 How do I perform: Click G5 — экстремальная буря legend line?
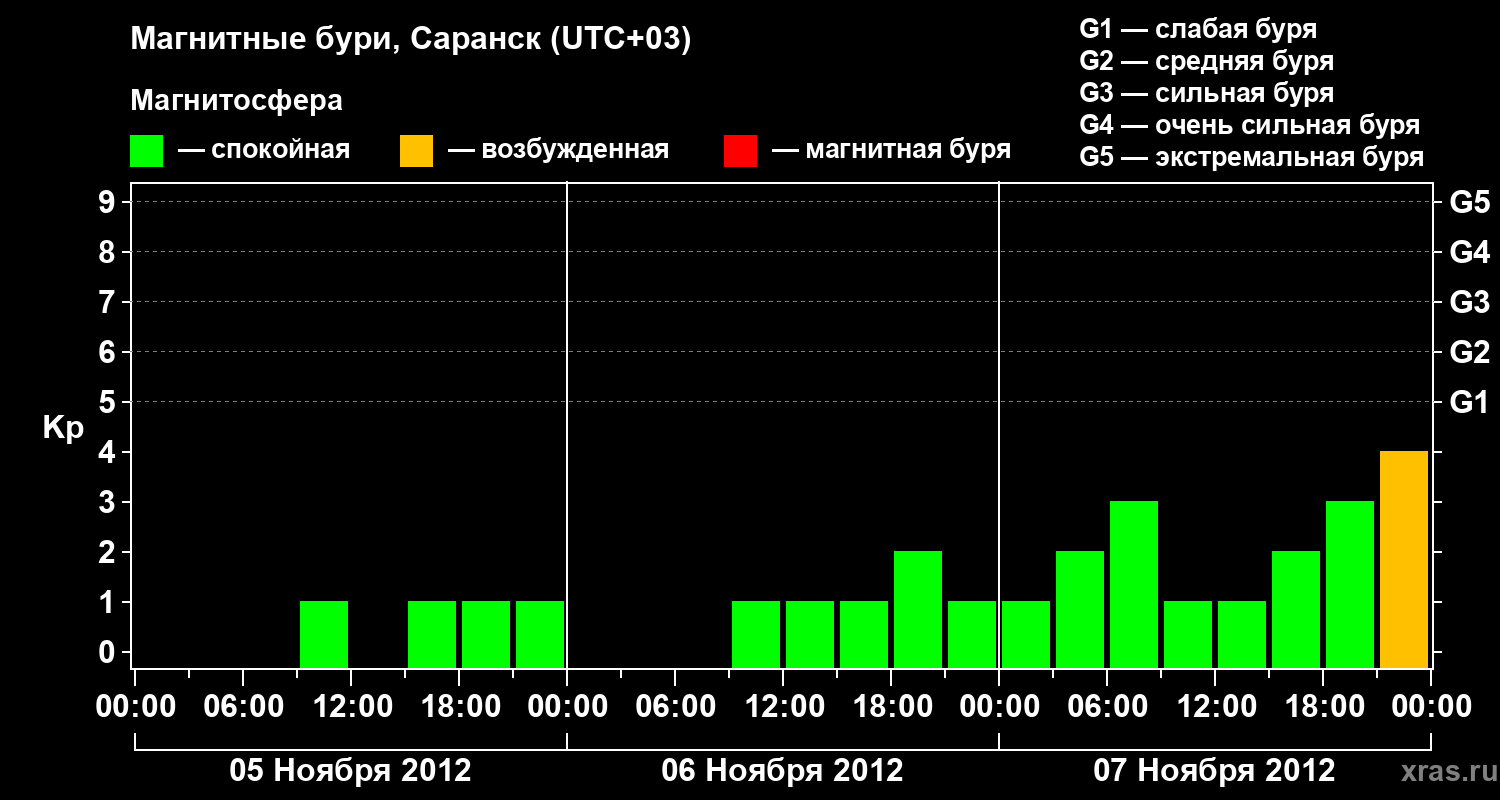tap(1252, 158)
